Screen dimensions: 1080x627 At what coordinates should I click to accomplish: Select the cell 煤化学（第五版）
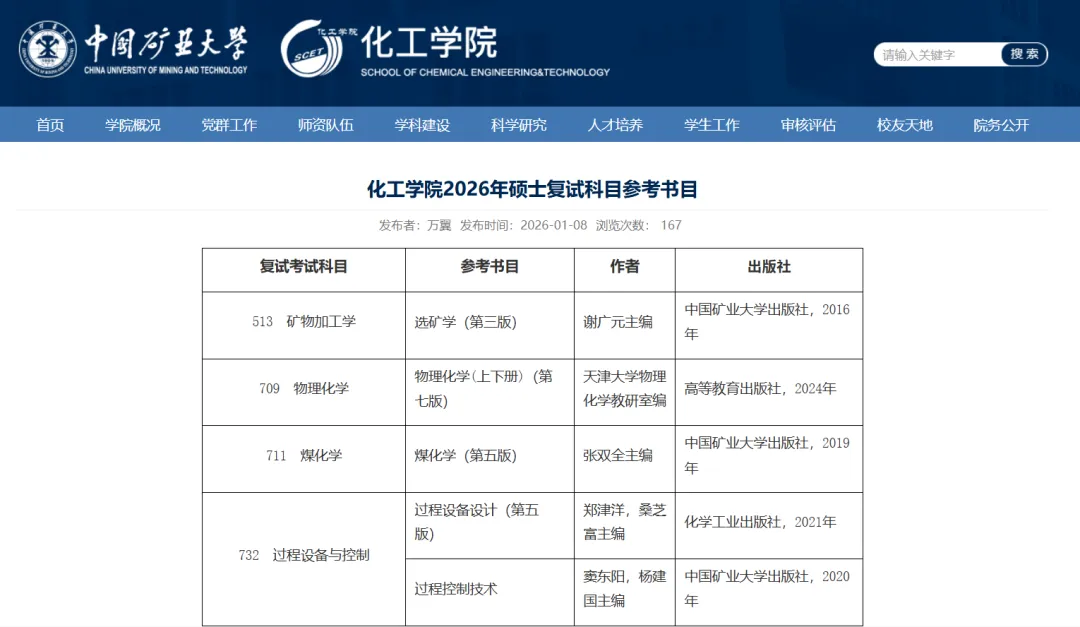(490, 459)
